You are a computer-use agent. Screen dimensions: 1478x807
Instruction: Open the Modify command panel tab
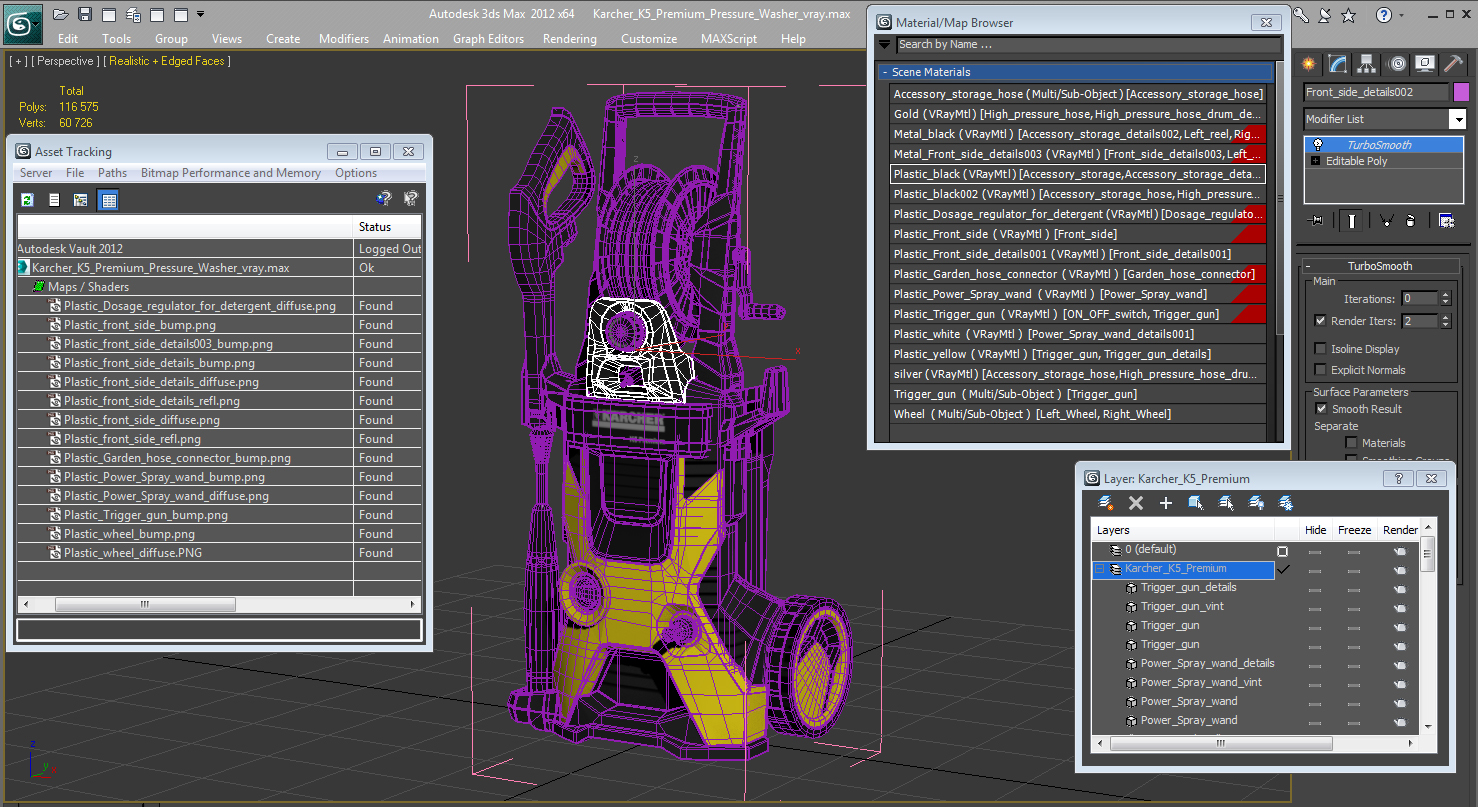[1338, 64]
